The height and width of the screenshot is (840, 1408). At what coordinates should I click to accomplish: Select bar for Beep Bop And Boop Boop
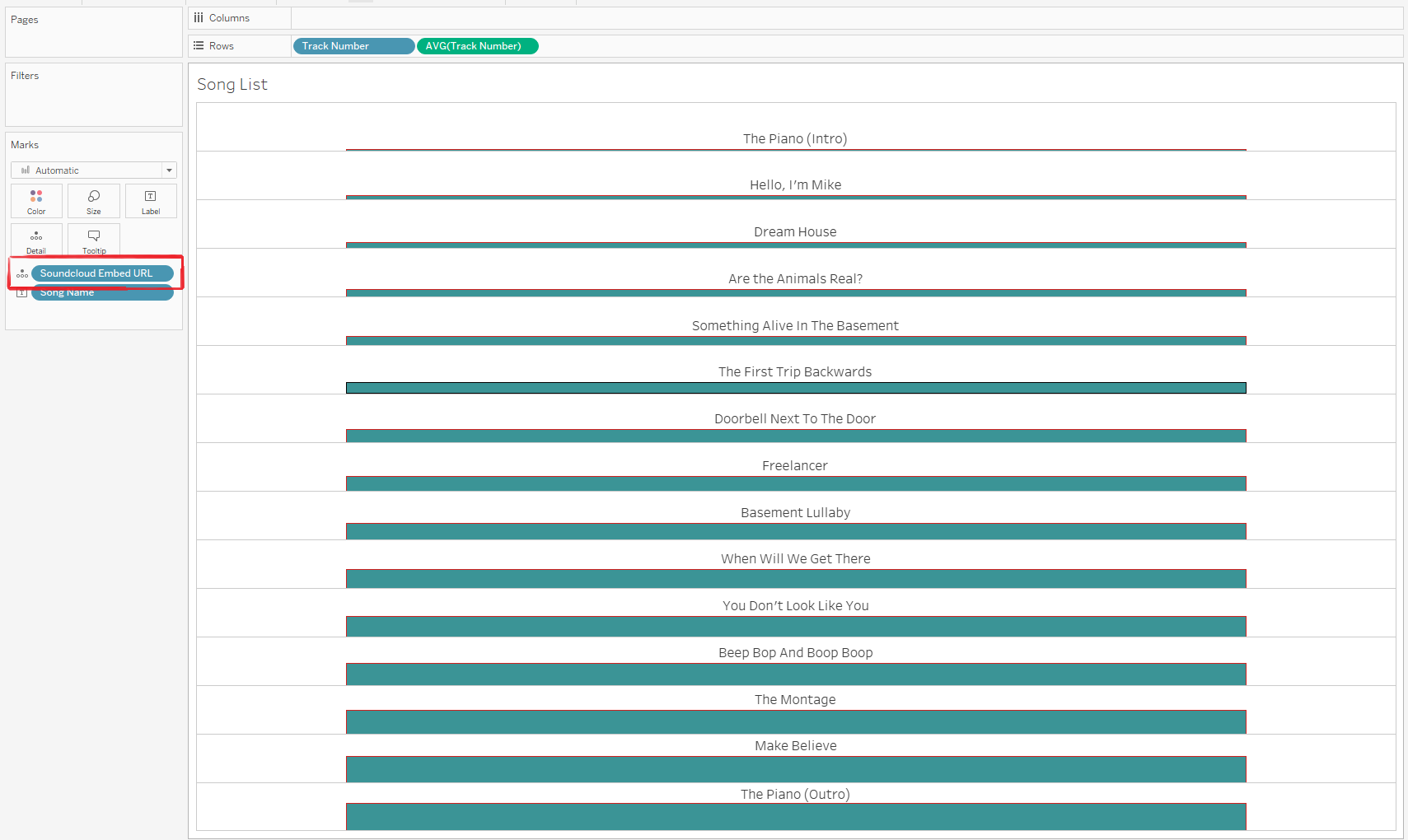point(796,674)
